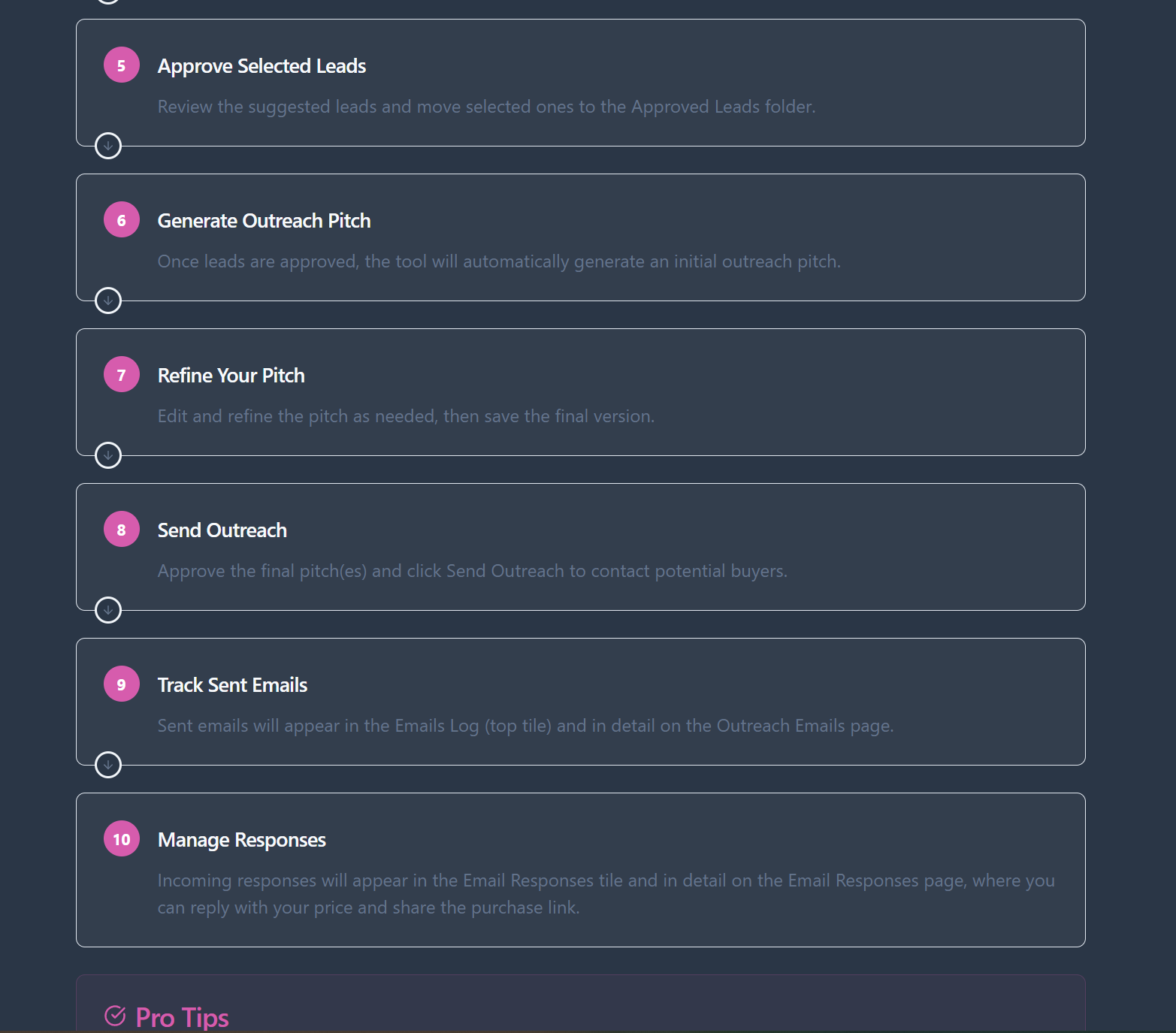Click the down arrow below Refine Your Pitch
This screenshot has height=1033, width=1176.
point(108,455)
